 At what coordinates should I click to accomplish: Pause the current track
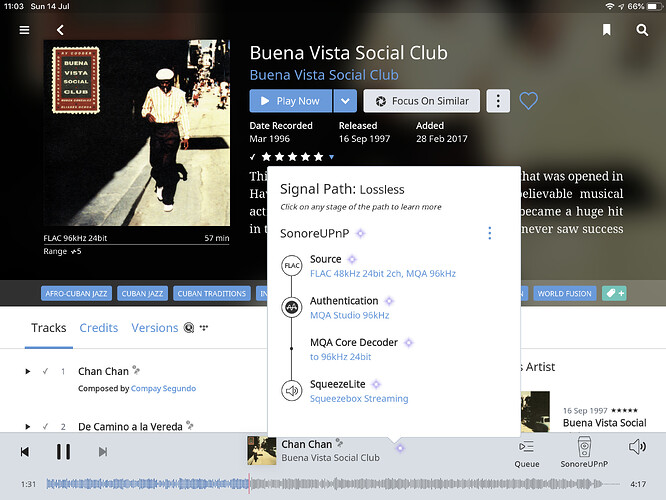[x=63, y=452]
